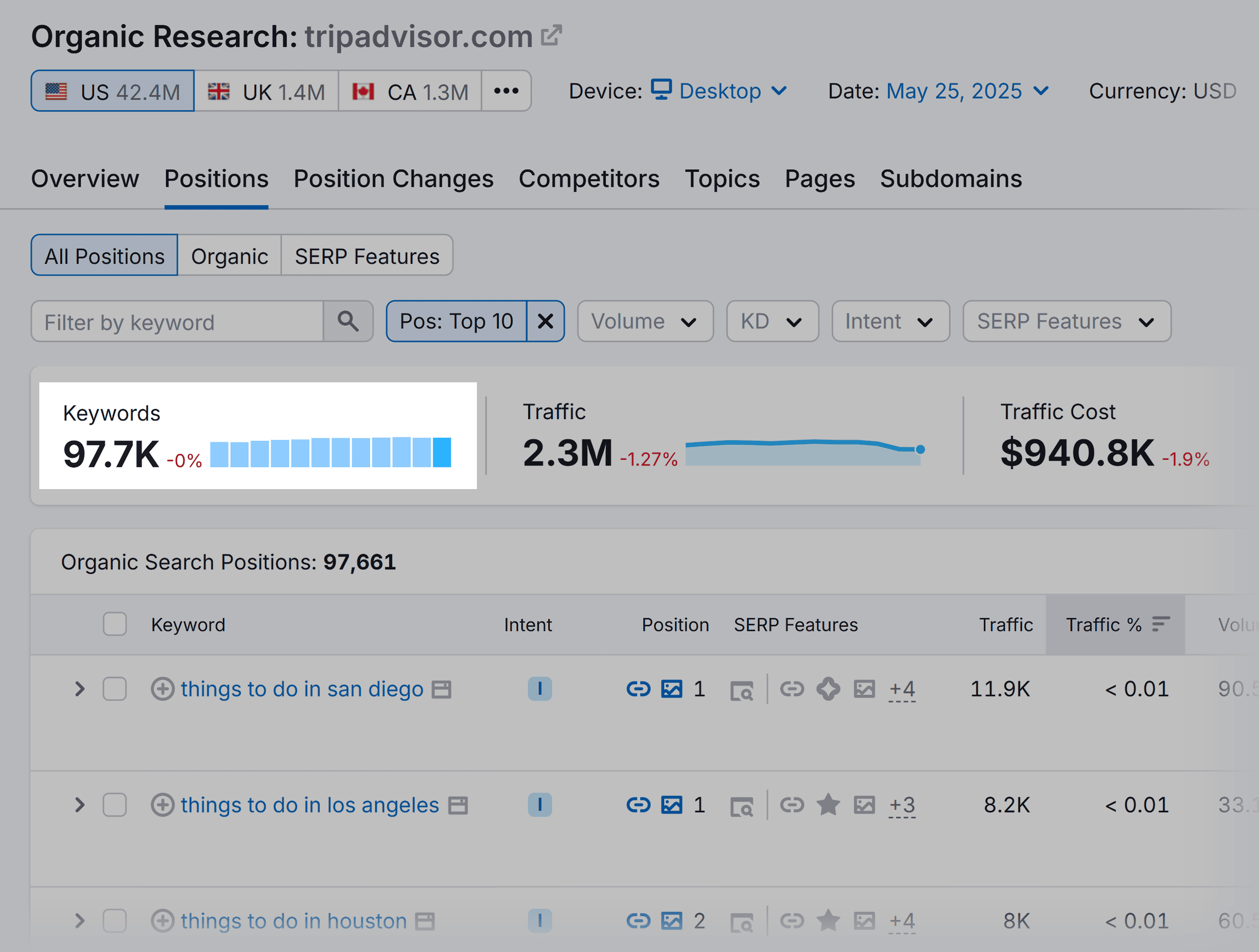
Task: Add things to do in houston keyword
Action: coord(163,921)
